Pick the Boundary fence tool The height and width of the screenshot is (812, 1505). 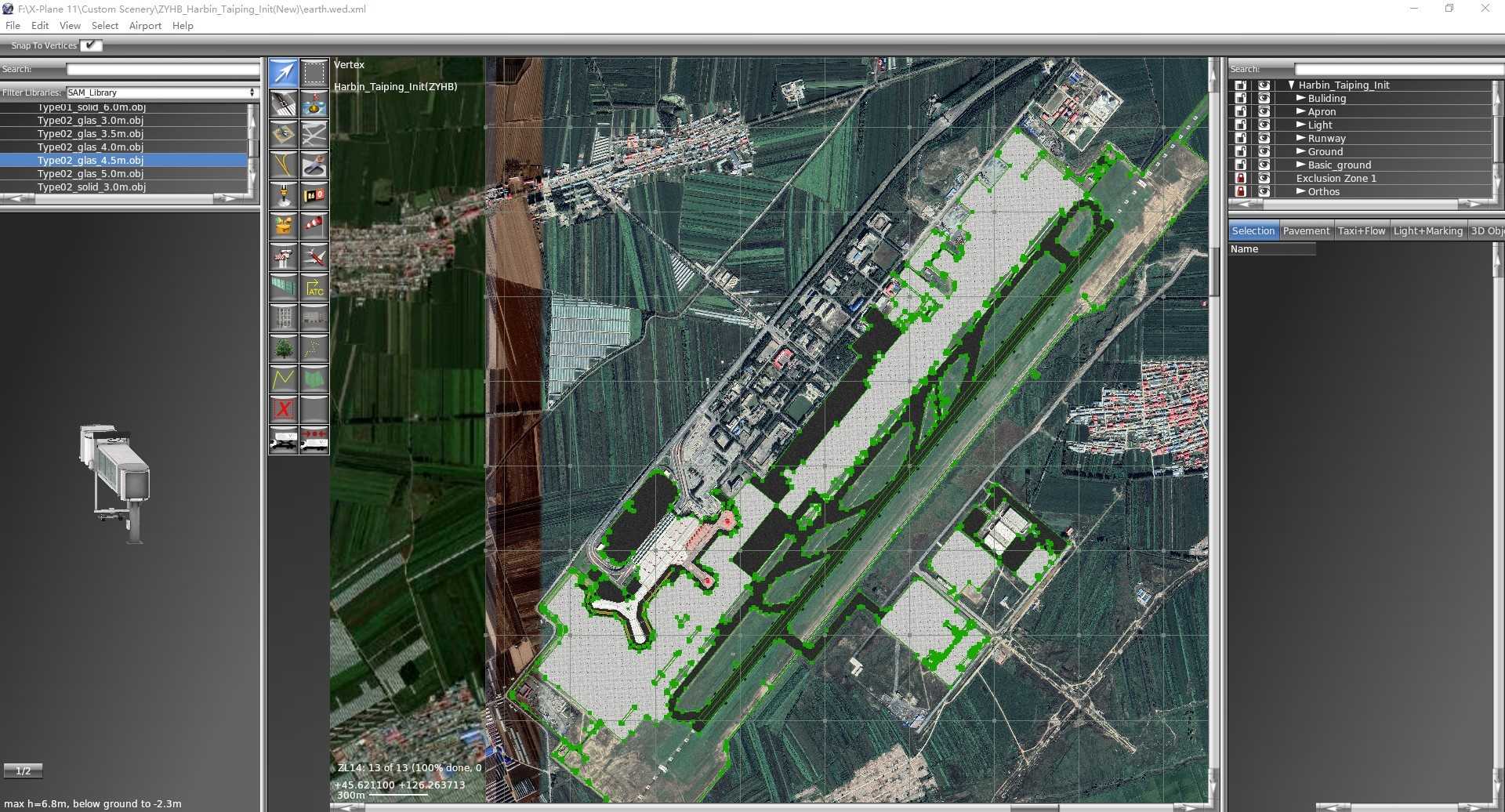pyautogui.click(x=283, y=287)
